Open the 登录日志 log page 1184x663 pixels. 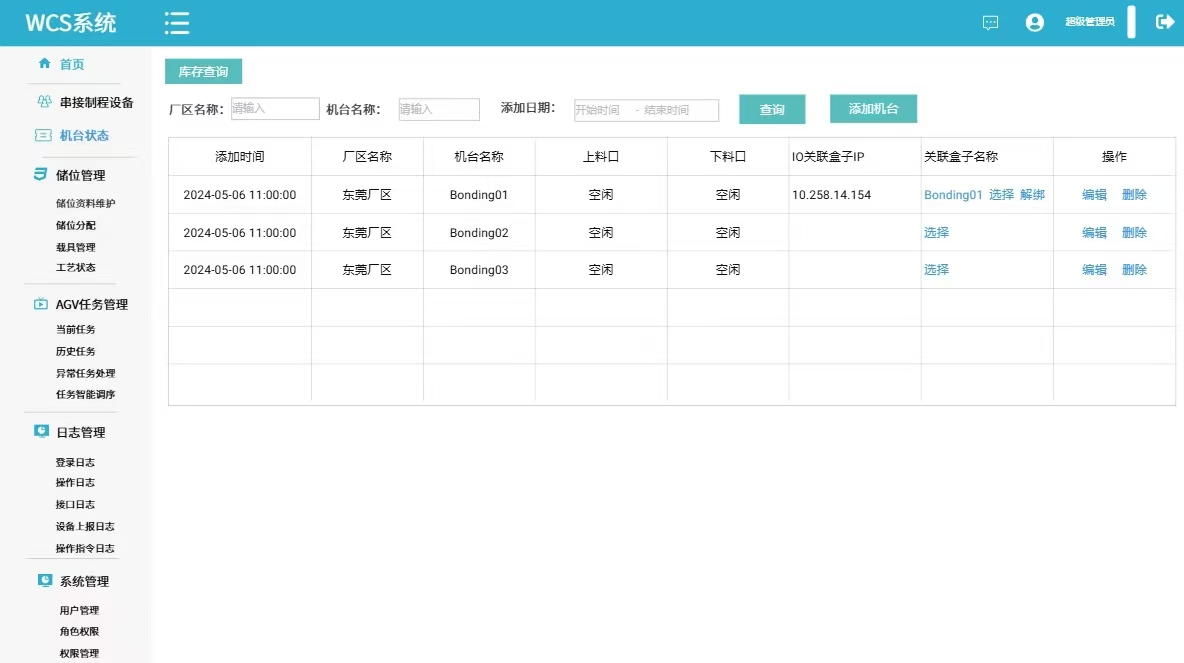pyautogui.click(x=75, y=462)
